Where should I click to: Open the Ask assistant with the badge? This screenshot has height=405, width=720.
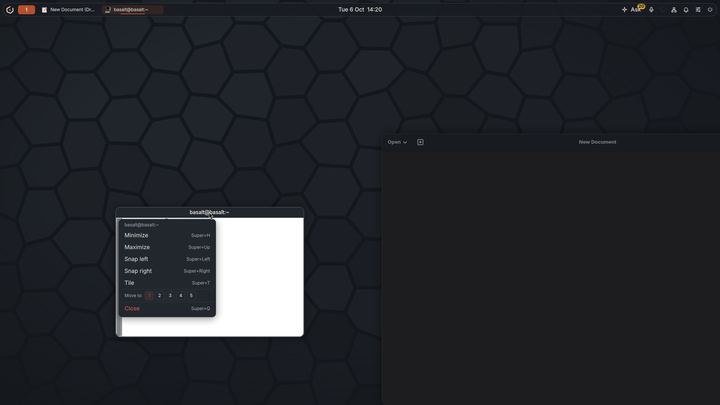(x=637, y=9)
